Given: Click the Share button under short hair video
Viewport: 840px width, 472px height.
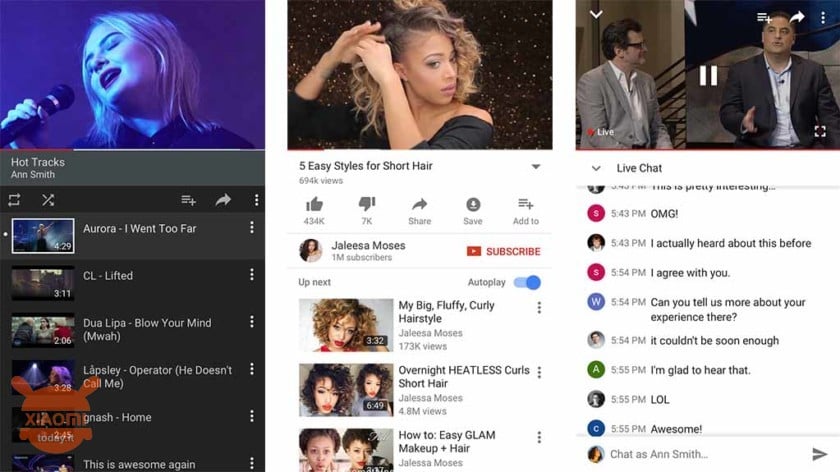Looking at the screenshot, I should click(x=419, y=211).
